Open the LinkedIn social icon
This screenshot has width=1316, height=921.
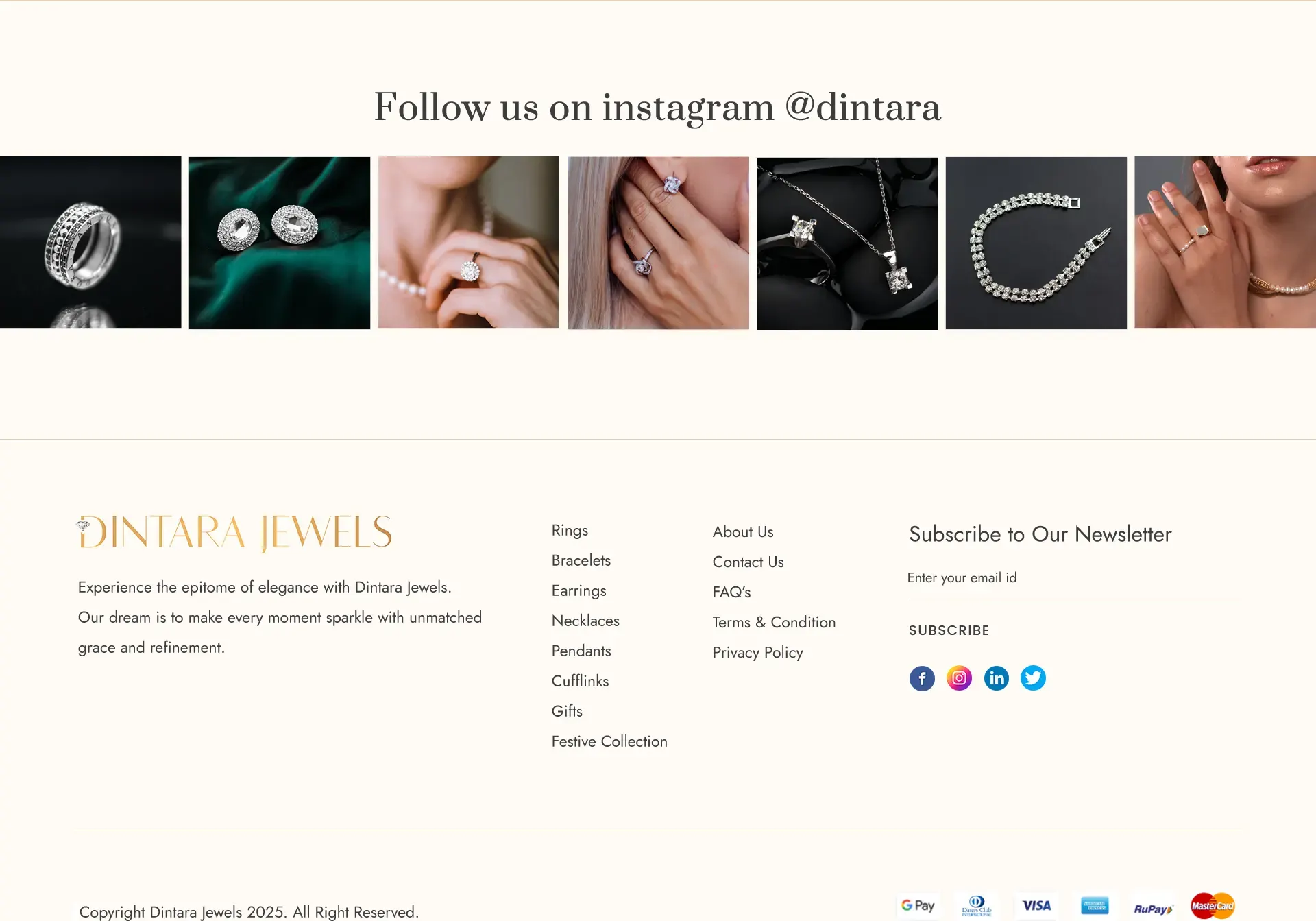click(996, 678)
